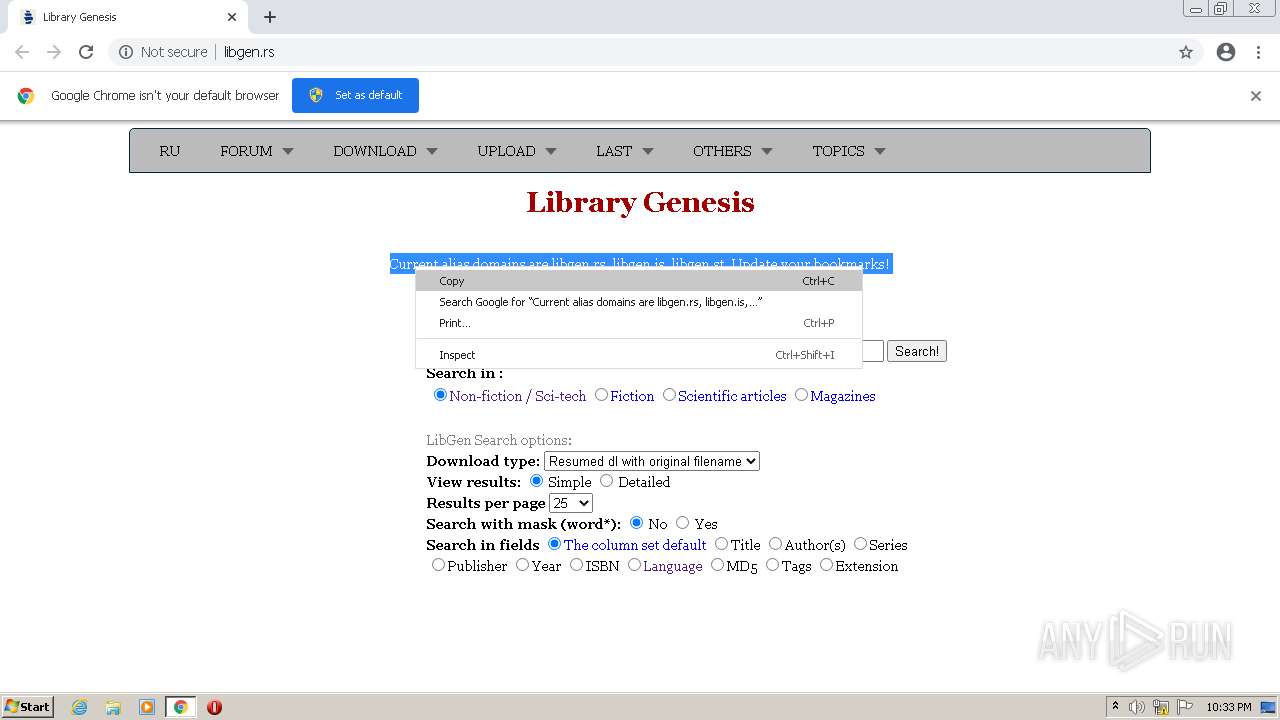Click the volume speaker tray icon
Screen dimensions: 1280x720
point(1137,707)
